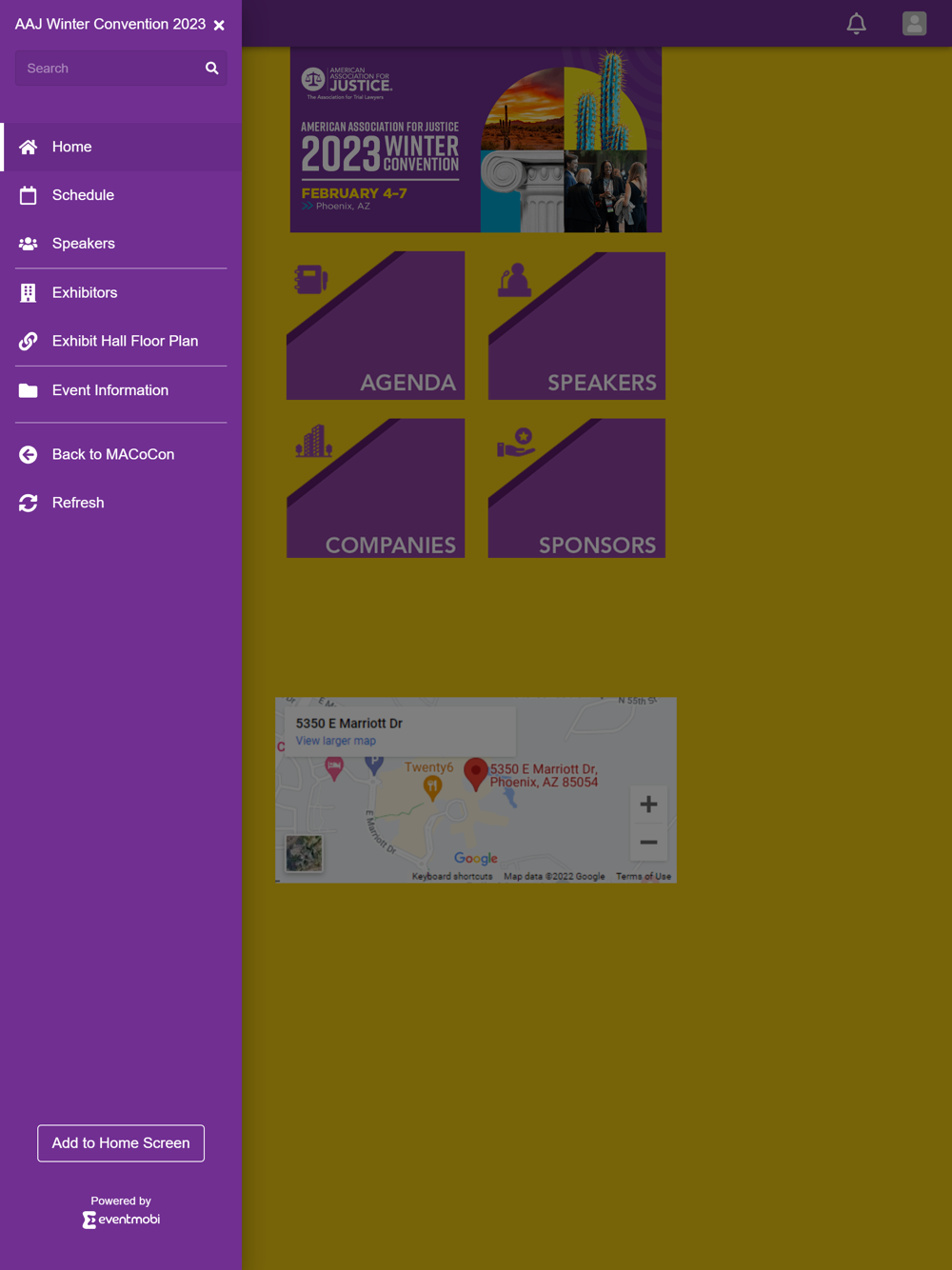Open the user profile avatar icon
952x1270 pixels.
(x=915, y=24)
